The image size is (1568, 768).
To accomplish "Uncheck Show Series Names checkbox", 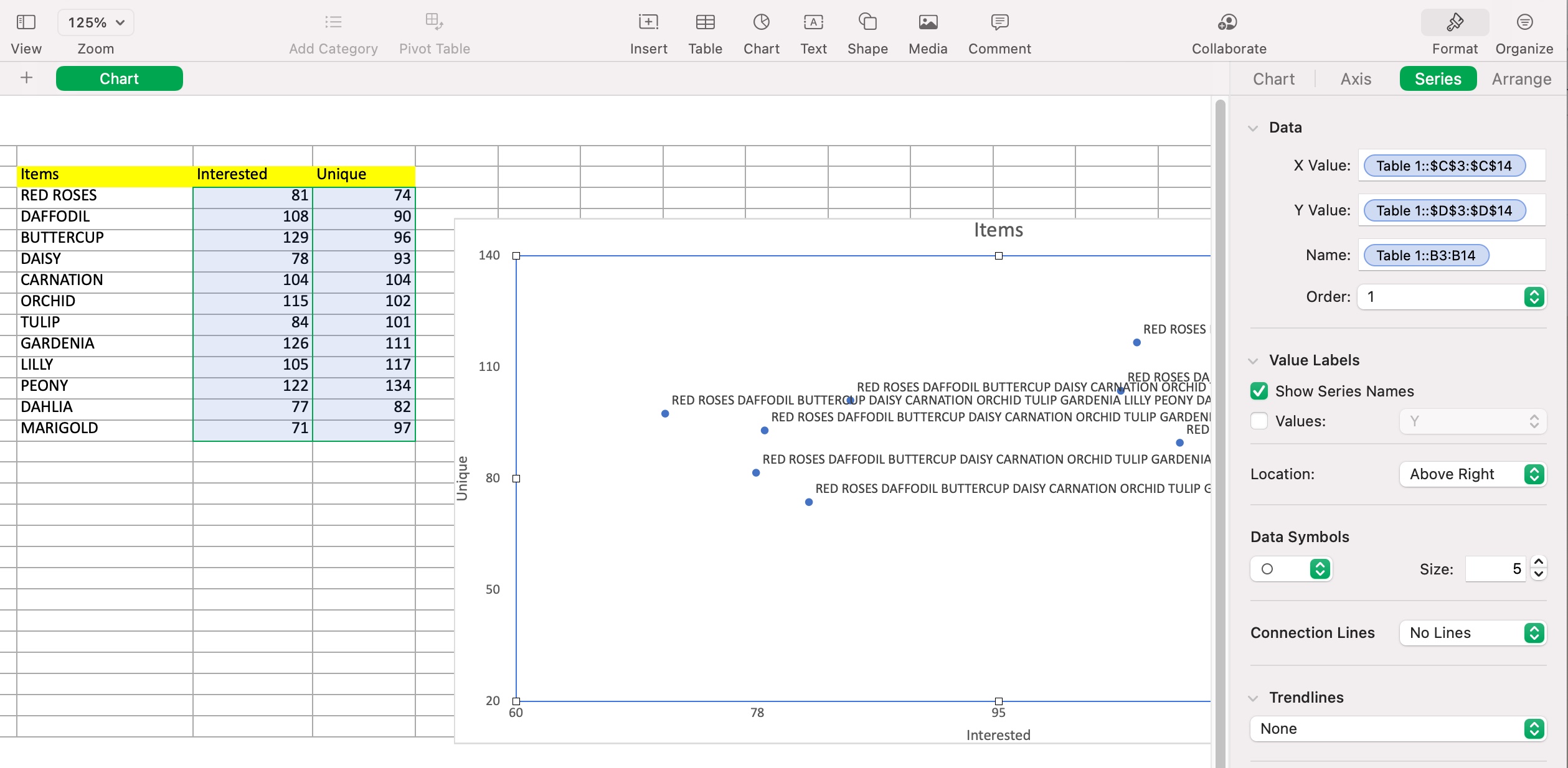I will coord(1259,391).
